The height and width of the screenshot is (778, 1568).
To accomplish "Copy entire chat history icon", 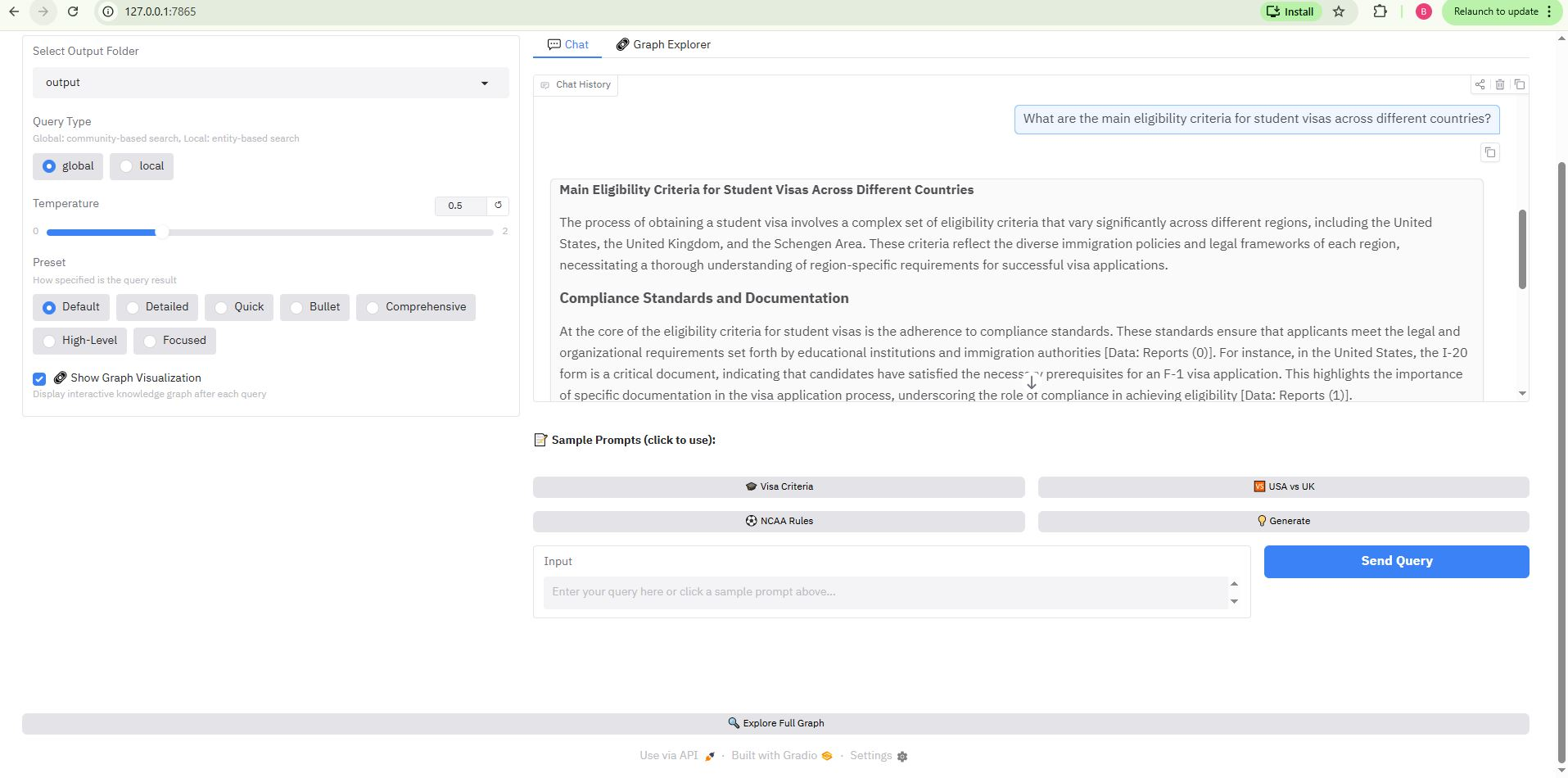I will [1519, 84].
